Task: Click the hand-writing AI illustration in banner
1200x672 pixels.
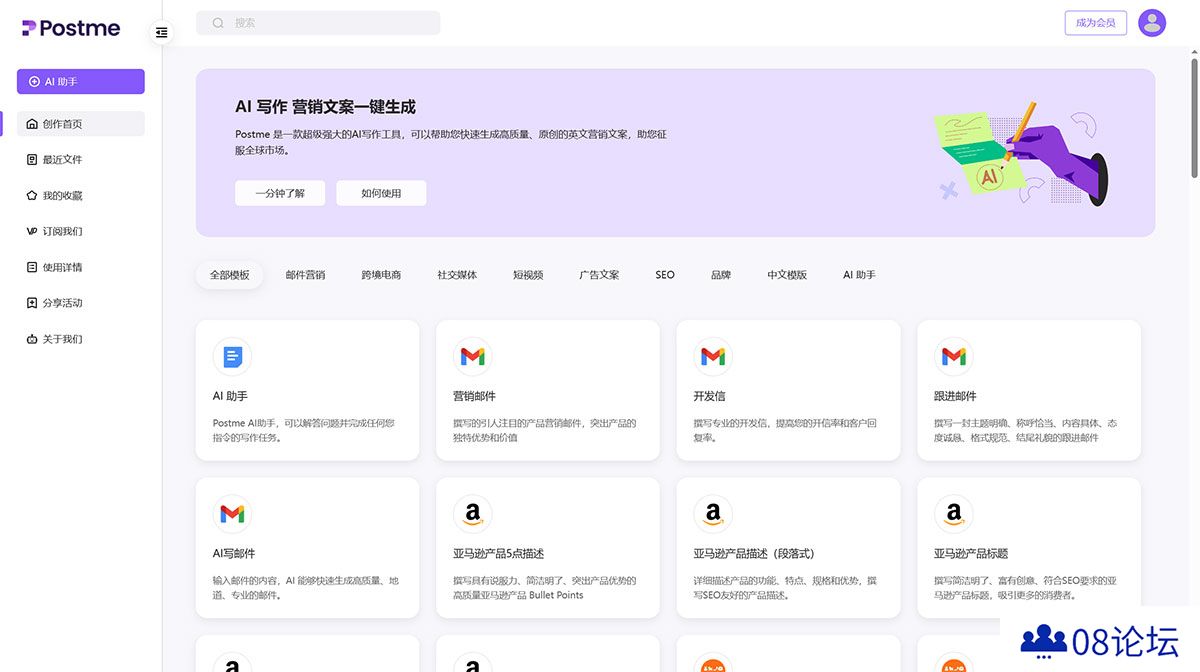Action: point(1020,152)
